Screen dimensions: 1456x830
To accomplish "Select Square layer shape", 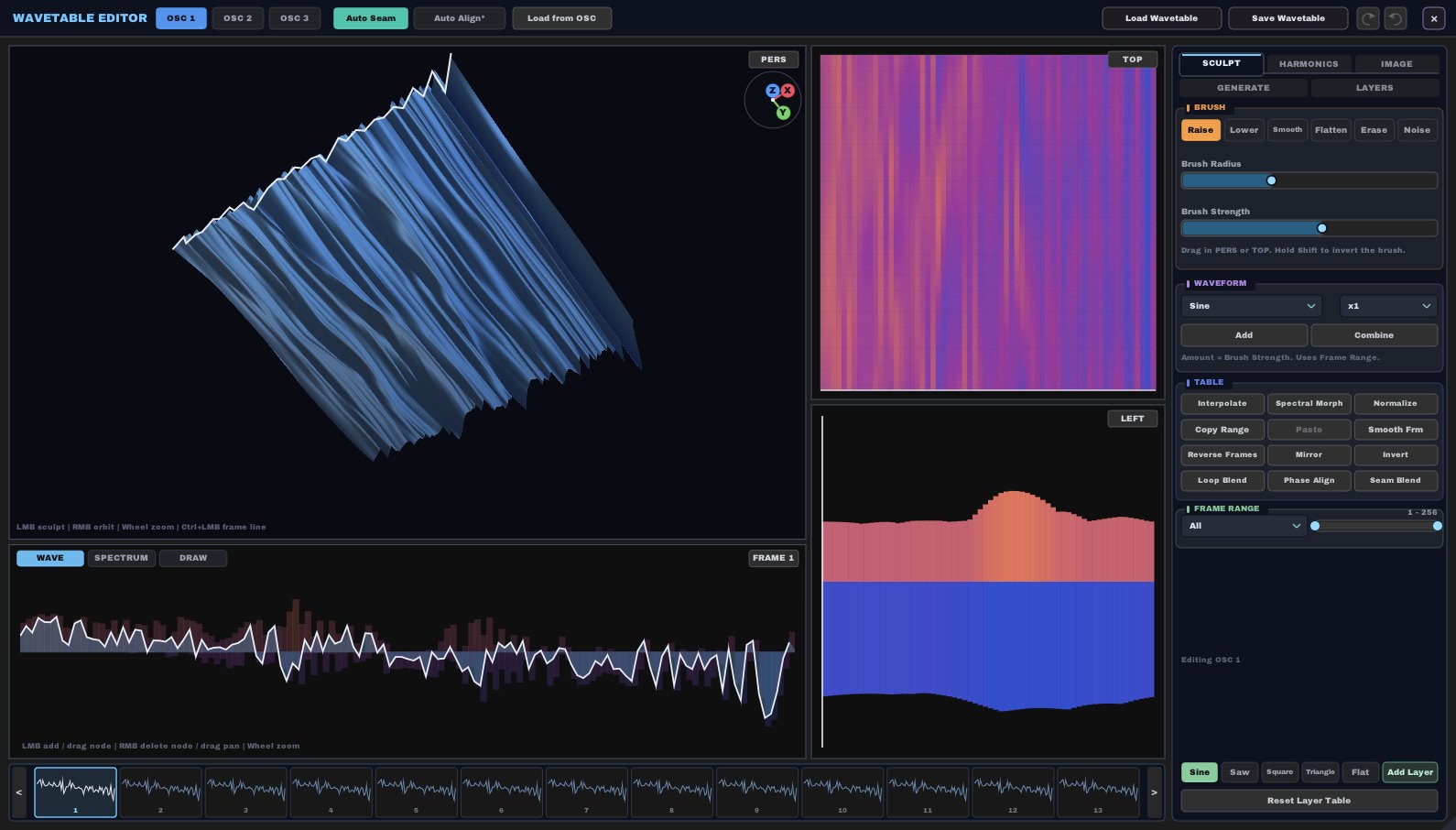I will click(x=1280, y=772).
